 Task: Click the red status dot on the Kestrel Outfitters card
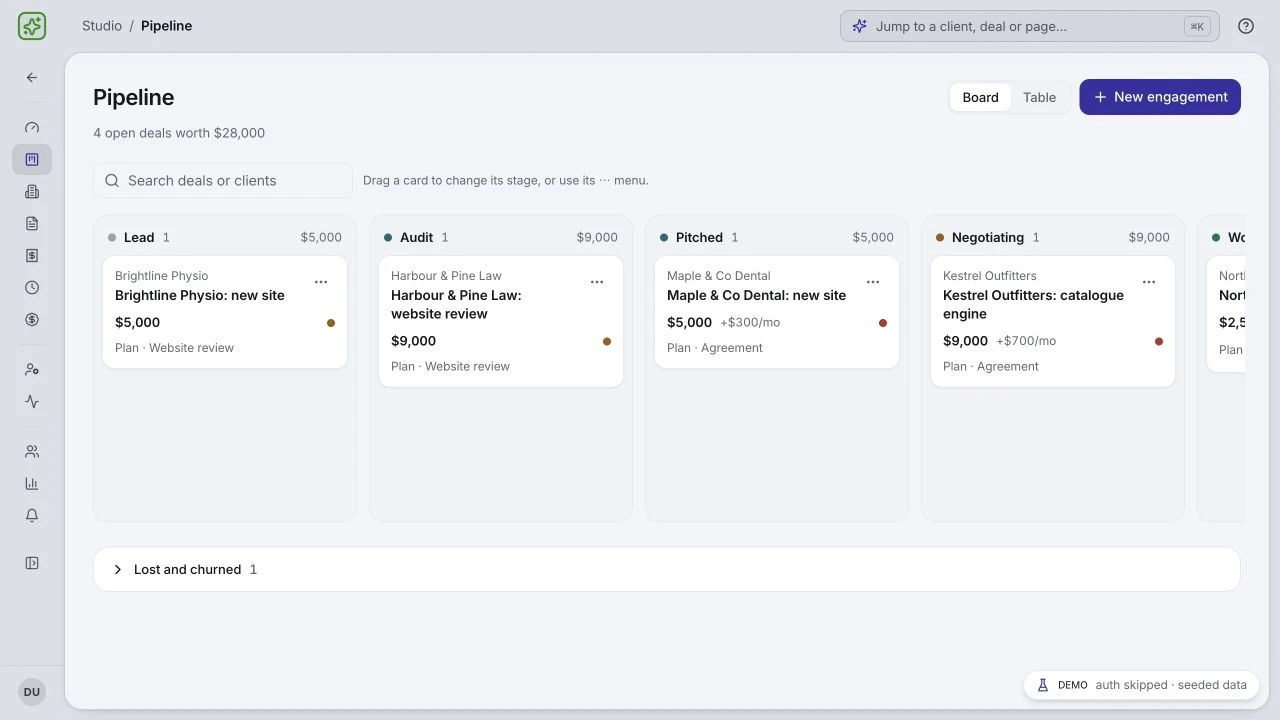coord(1159,341)
